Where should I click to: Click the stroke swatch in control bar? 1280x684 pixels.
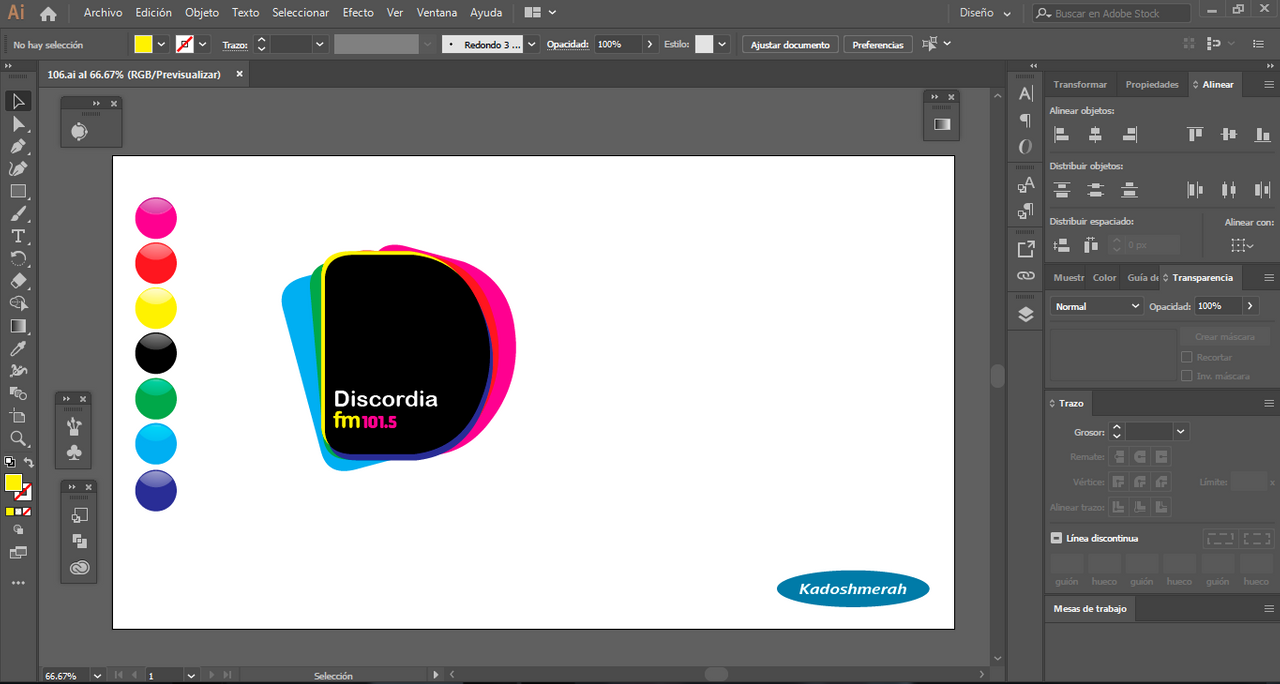pos(185,44)
